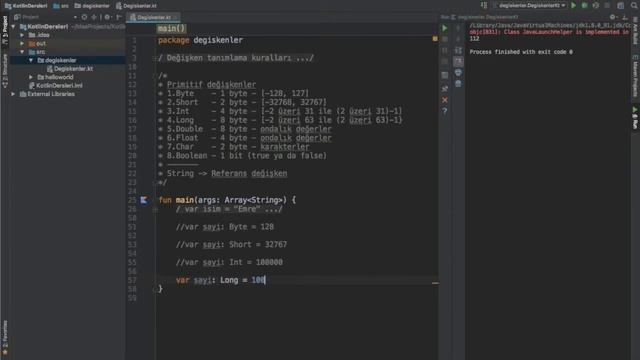Click 'Process finished with exit code 0' text

tap(521, 52)
